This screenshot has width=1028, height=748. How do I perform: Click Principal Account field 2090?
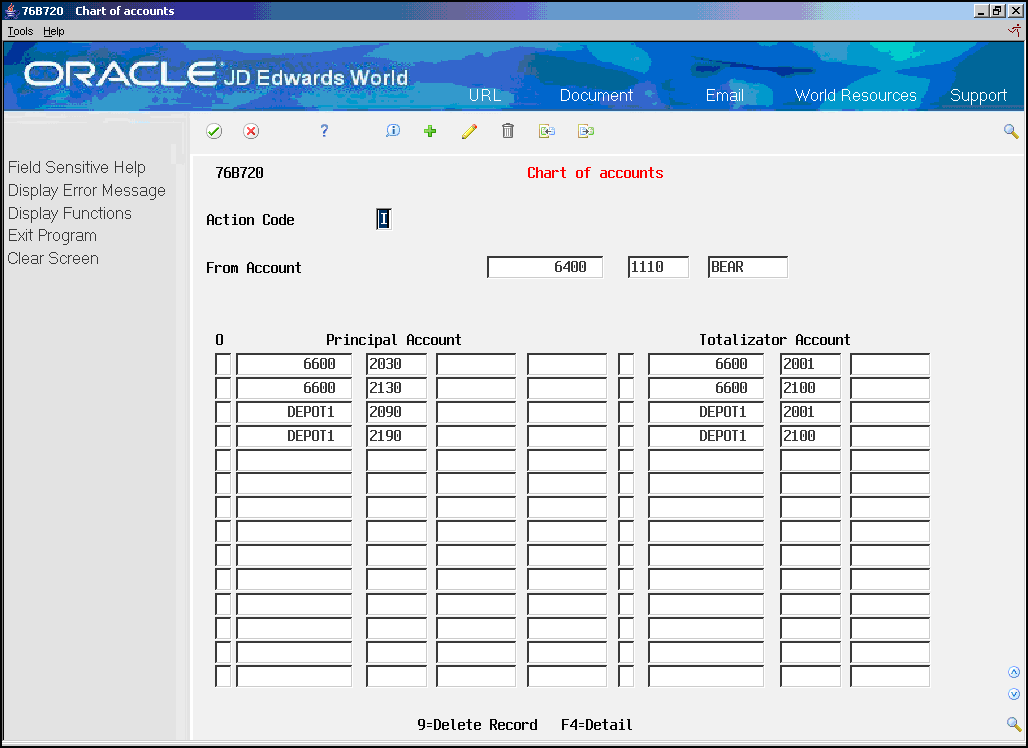click(x=396, y=412)
